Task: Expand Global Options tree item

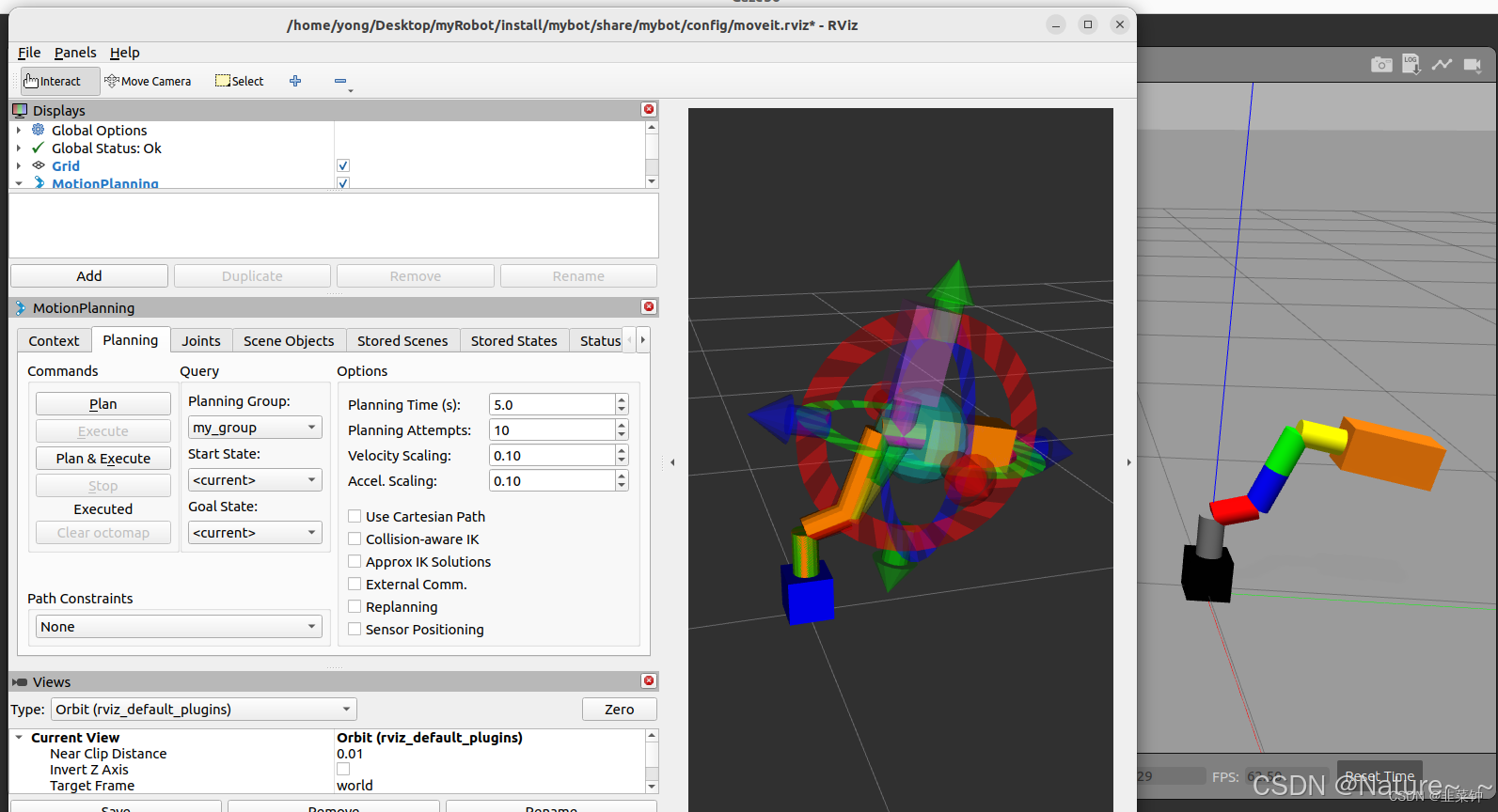Action: click(19, 130)
